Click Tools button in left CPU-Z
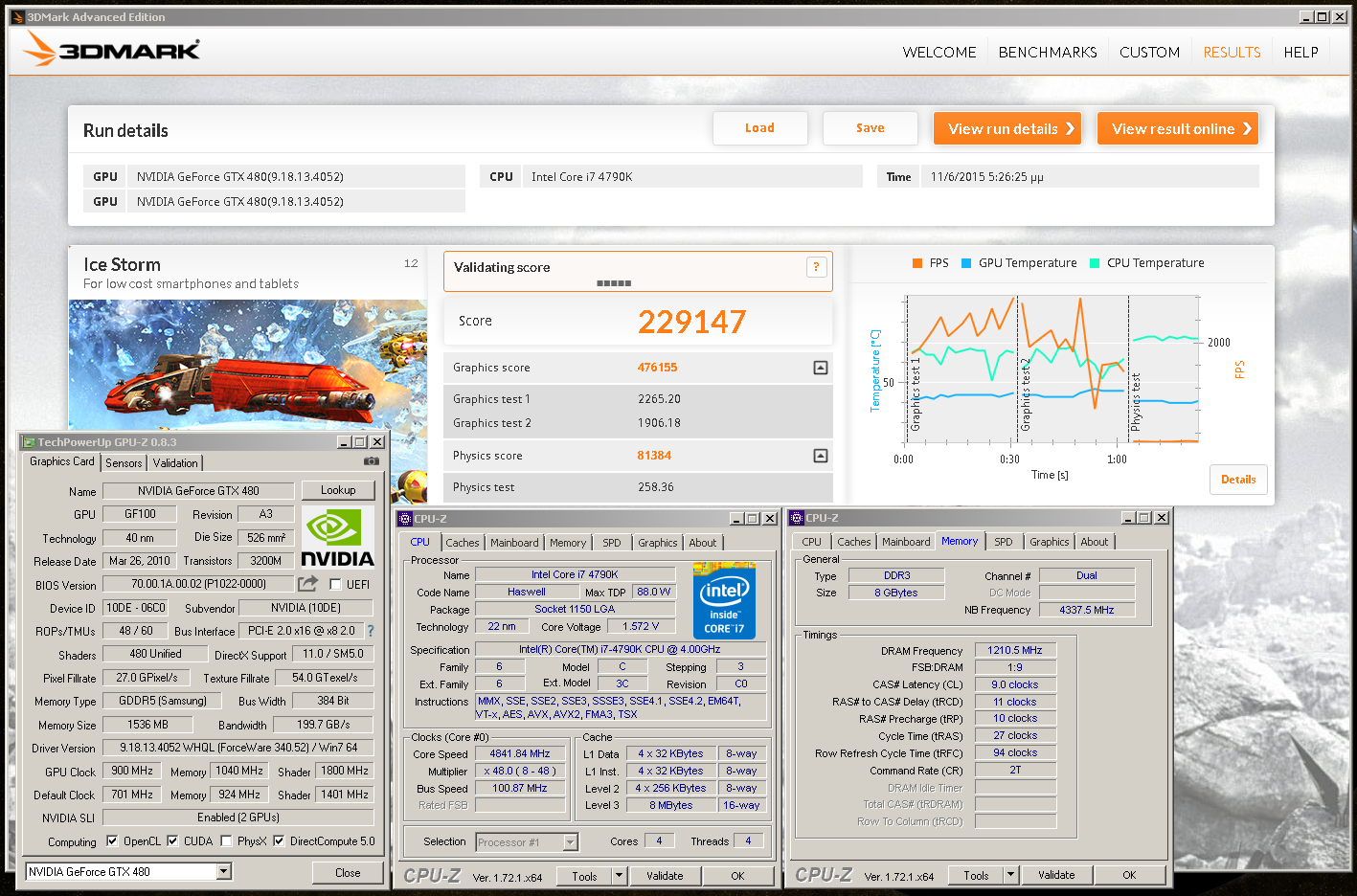Screen dimensions: 1357x896 click(584, 876)
